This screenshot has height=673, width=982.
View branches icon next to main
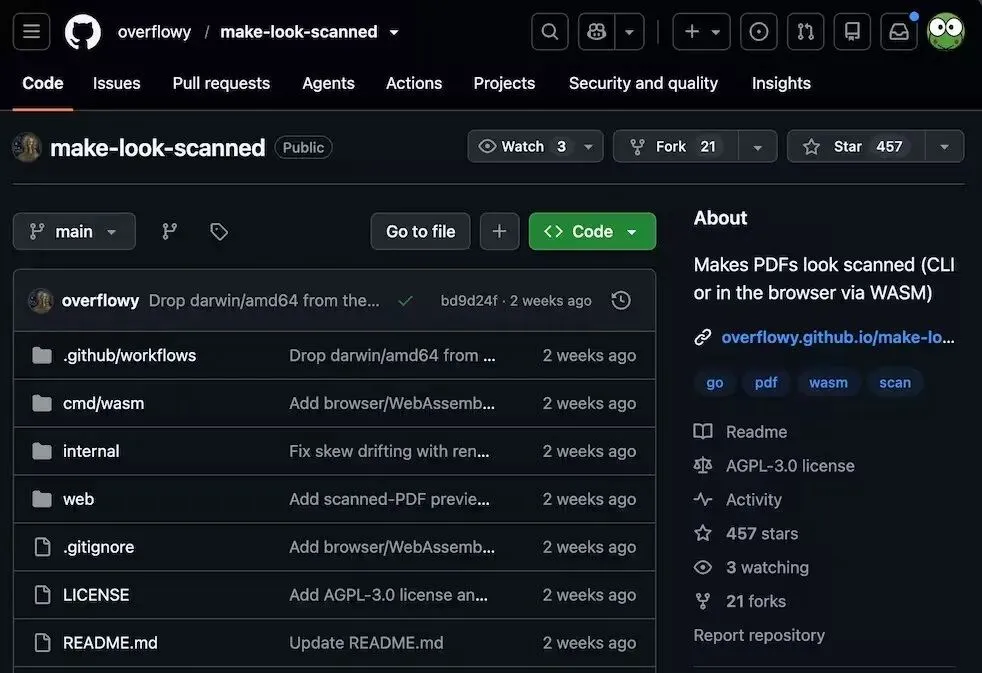(170, 232)
